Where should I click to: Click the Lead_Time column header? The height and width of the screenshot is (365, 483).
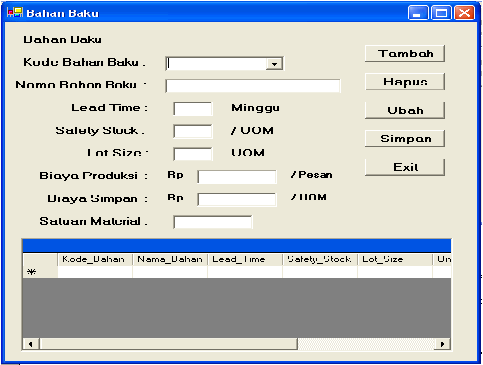(245, 259)
